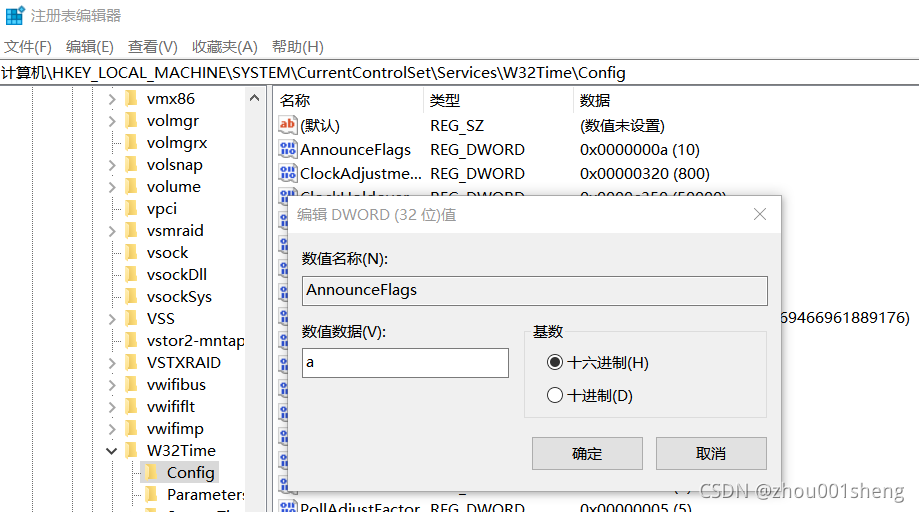919x512 pixels.
Task: Click the DWORD icon beside ClockAdjustme...
Action: click(287, 173)
